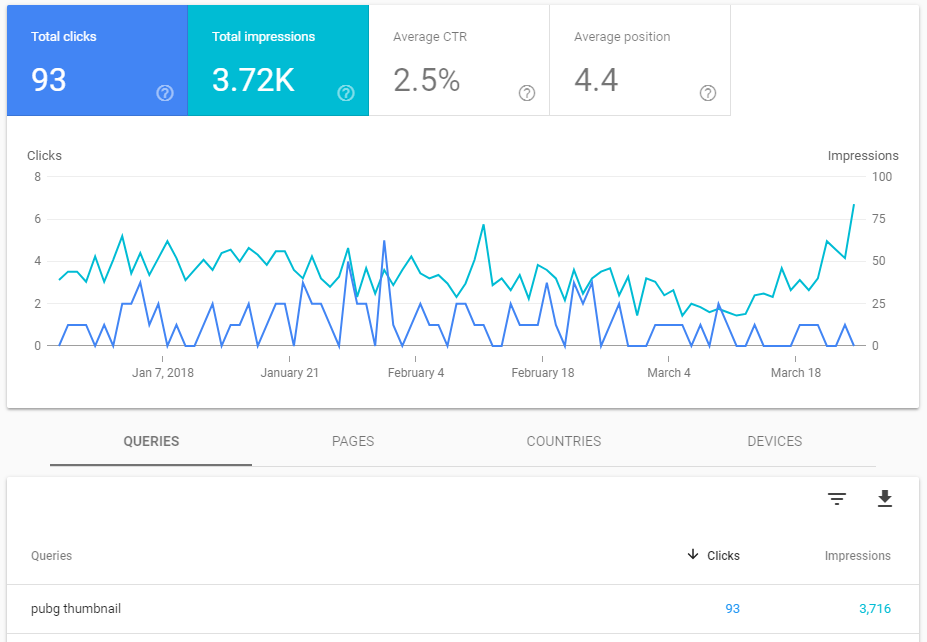Enable the Average position metric card

[x=639, y=61]
